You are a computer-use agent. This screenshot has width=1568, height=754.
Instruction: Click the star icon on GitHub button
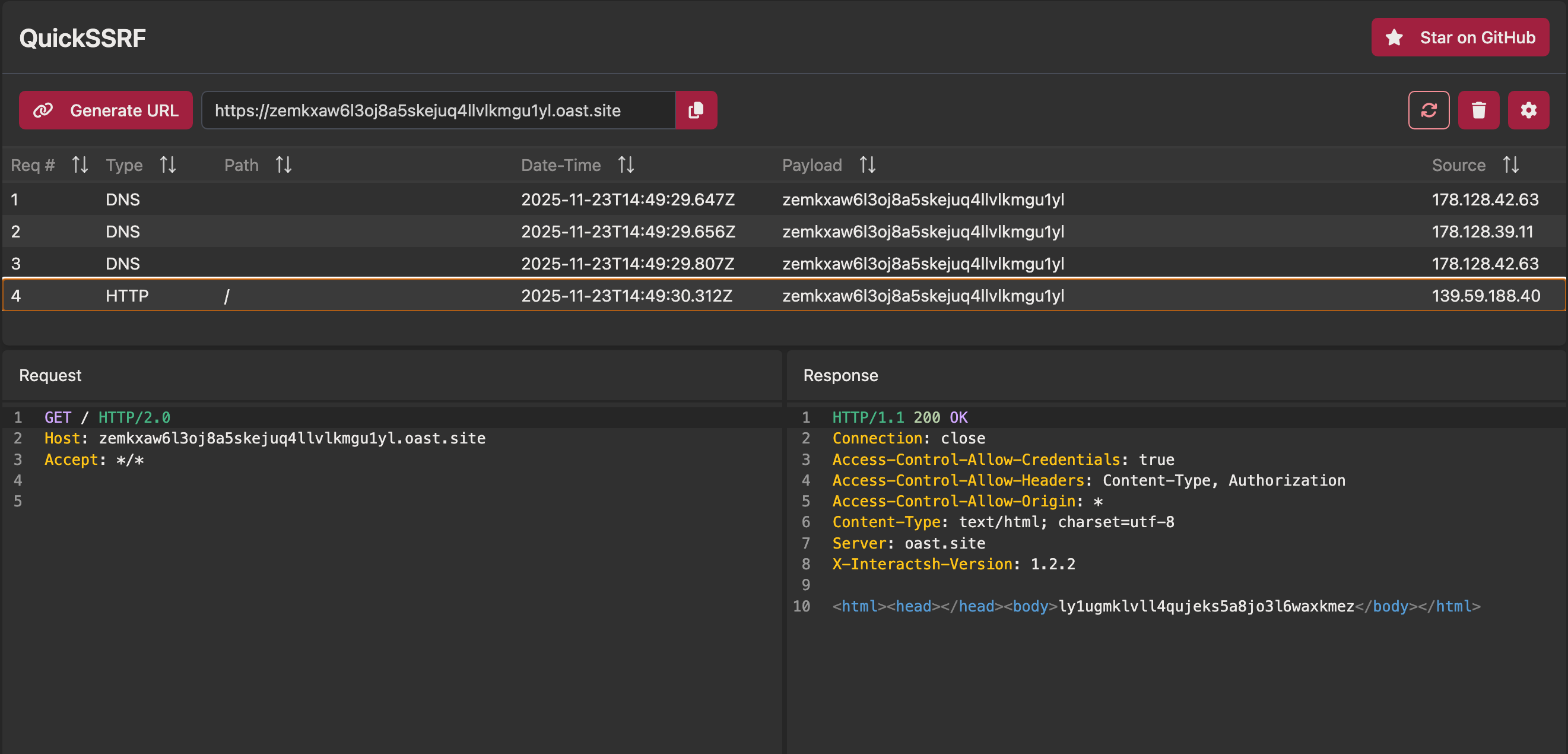[x=1394, y=38]
